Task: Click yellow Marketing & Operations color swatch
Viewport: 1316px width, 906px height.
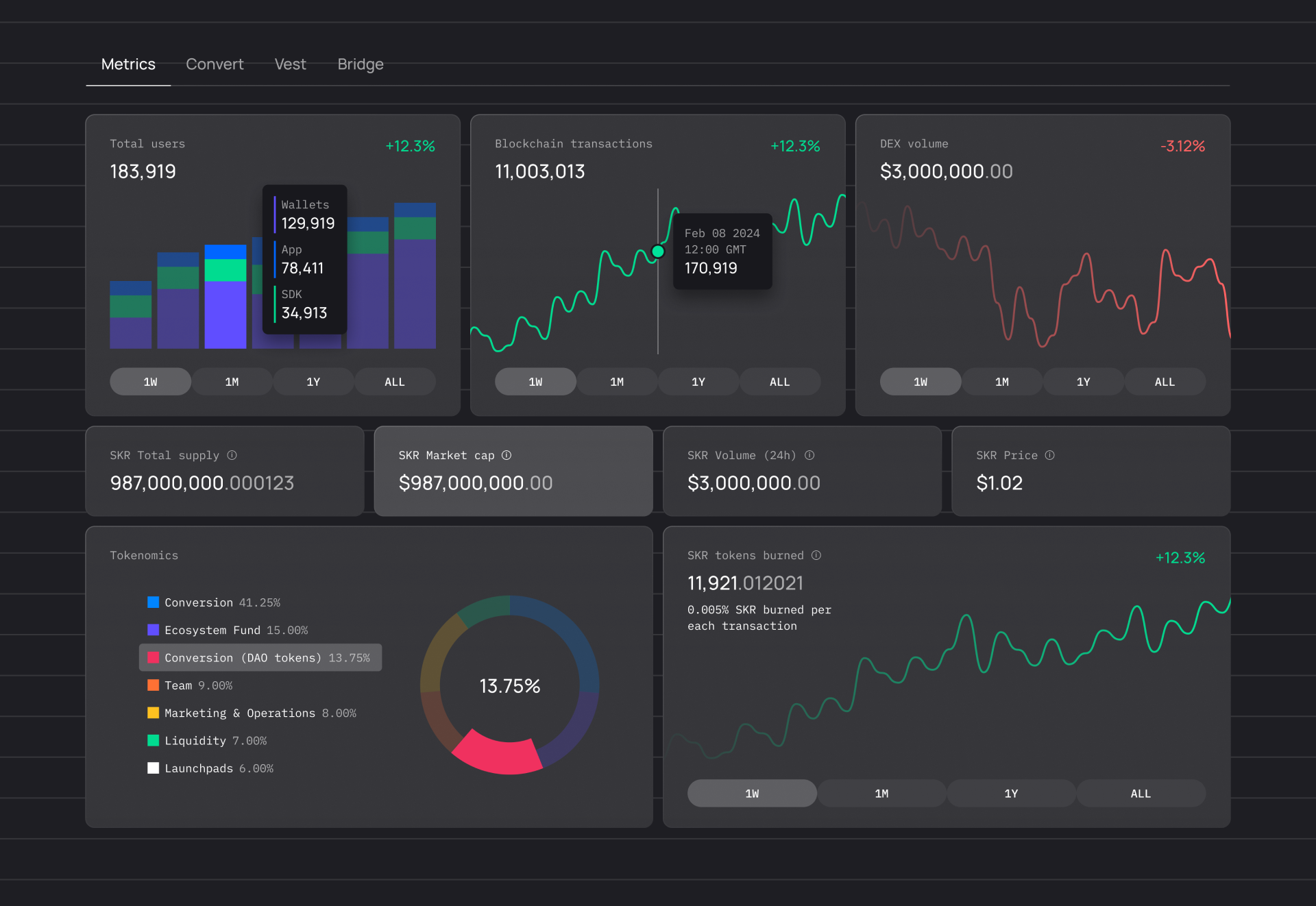Action: click(154, 713)
